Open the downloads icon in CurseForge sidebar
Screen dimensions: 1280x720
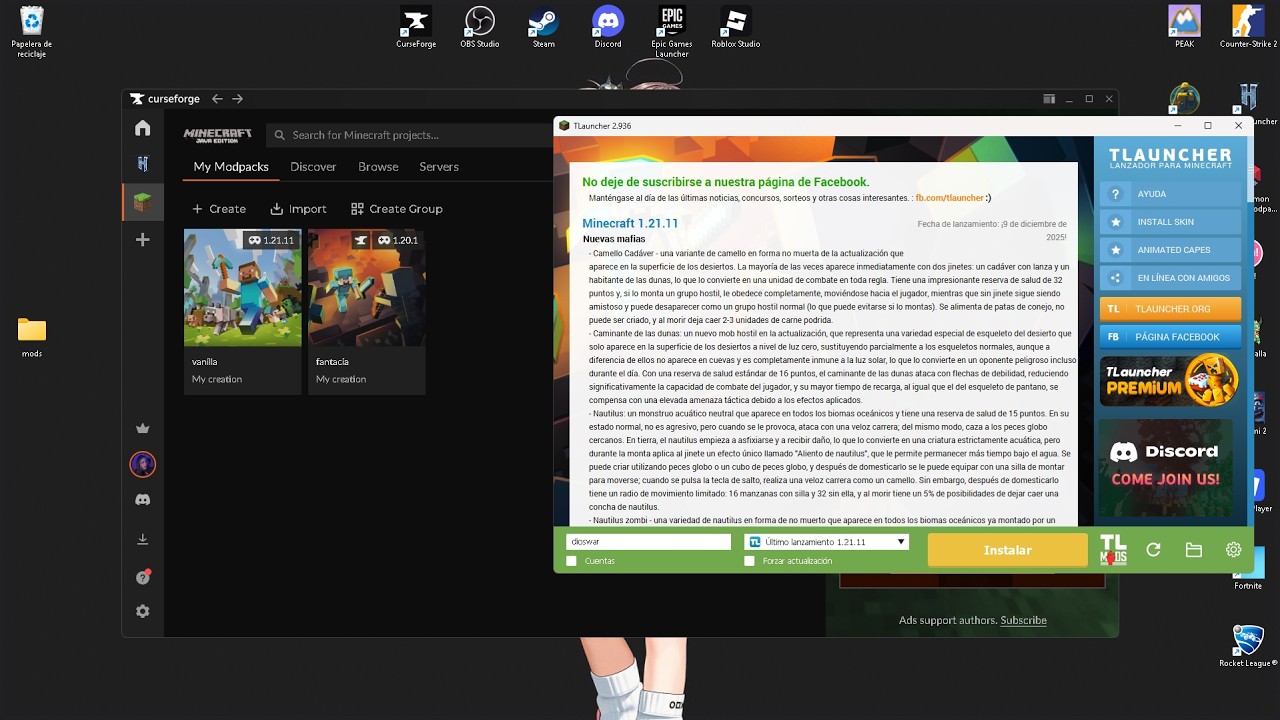coord(142,539)
